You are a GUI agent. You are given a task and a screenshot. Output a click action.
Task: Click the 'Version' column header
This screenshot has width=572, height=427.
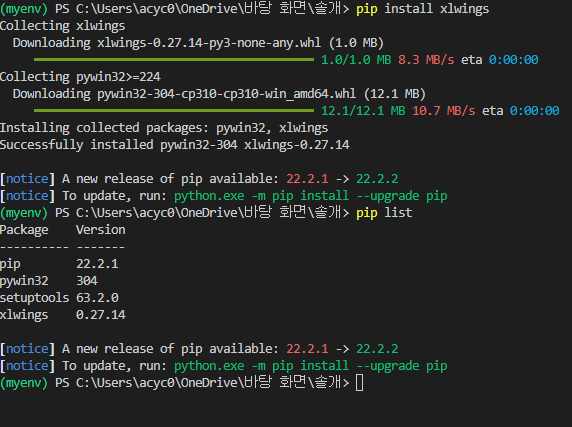(x=101, y=230)
